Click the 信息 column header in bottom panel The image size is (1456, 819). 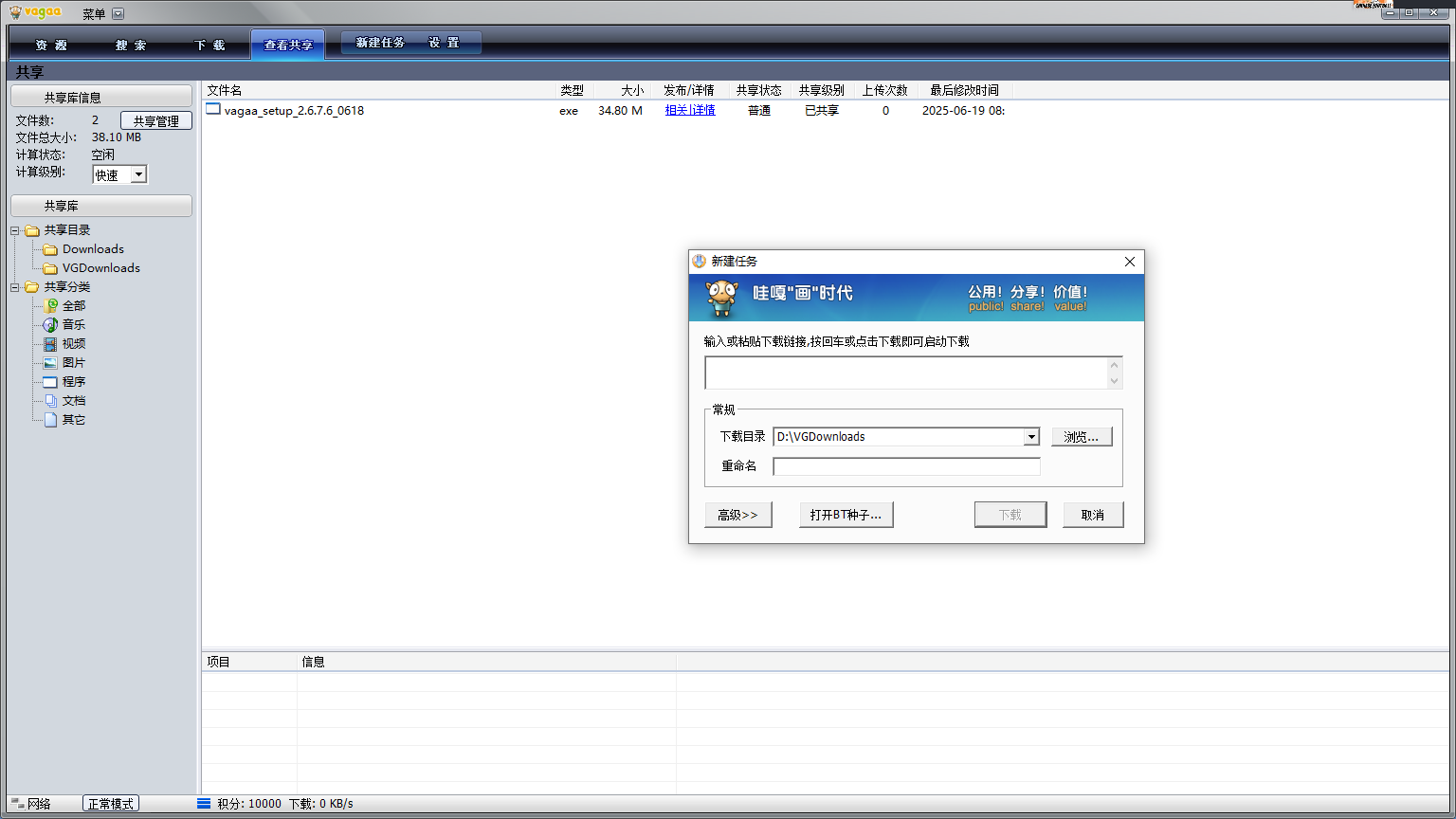(486, 662)
